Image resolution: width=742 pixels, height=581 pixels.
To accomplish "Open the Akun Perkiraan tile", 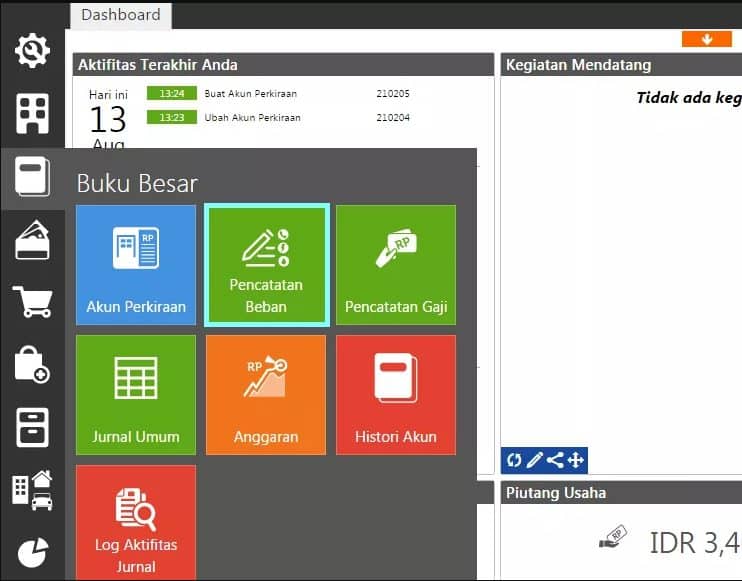I will (x=136, y=265).
